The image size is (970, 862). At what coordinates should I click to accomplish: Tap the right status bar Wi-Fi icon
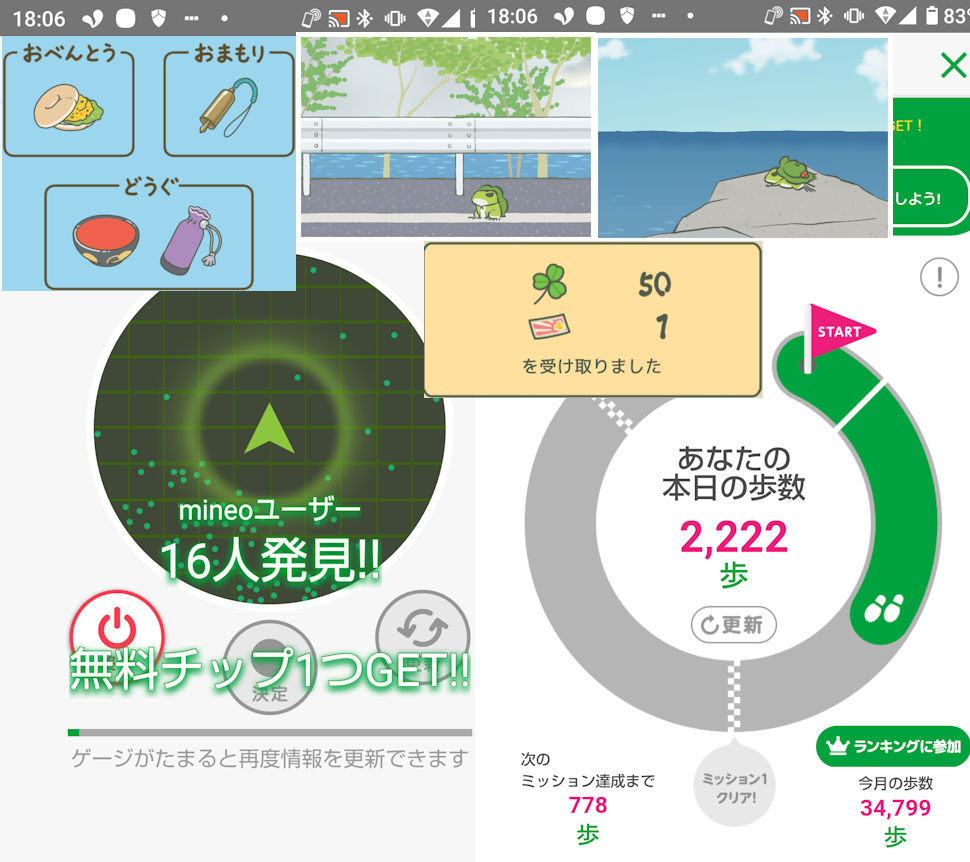coord(886,16)
